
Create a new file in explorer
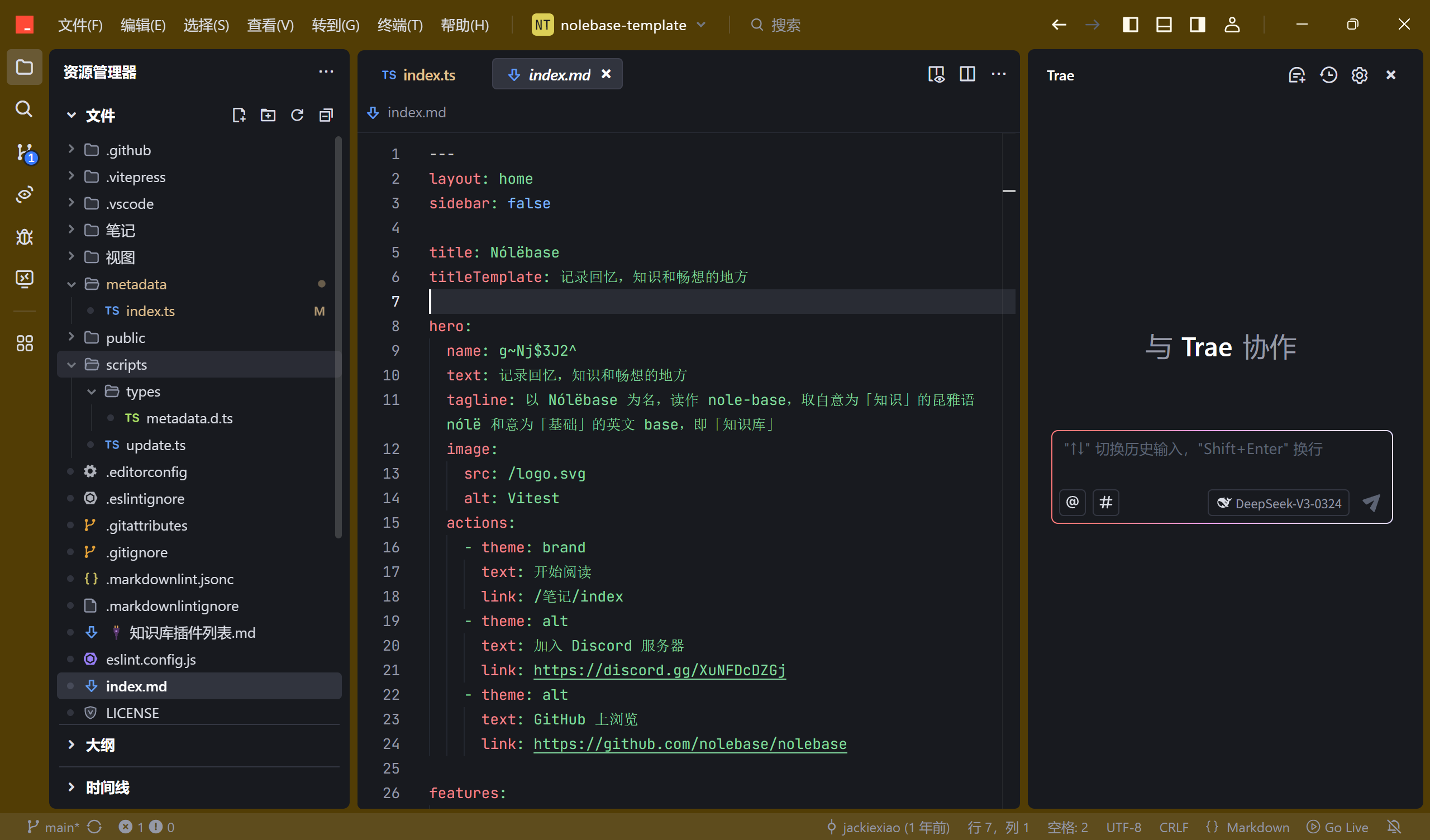239,115
